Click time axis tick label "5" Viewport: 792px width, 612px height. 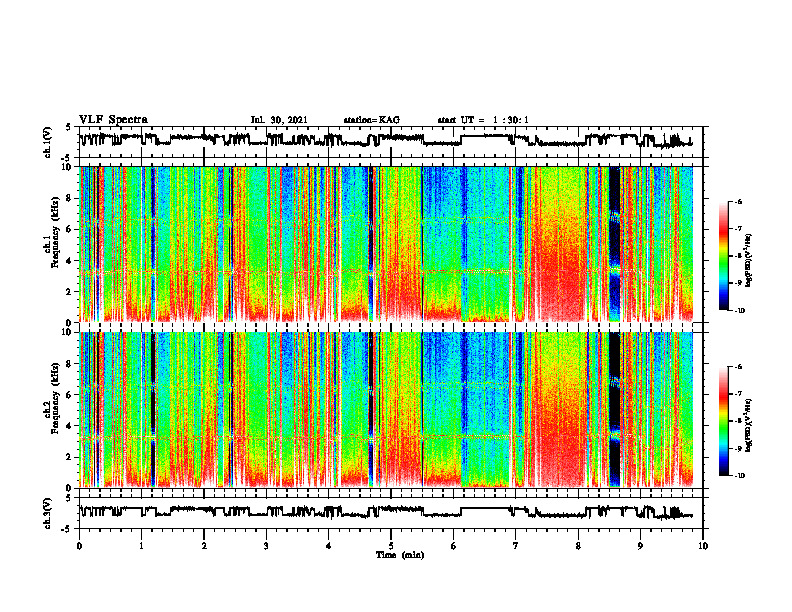click(391, 546)
